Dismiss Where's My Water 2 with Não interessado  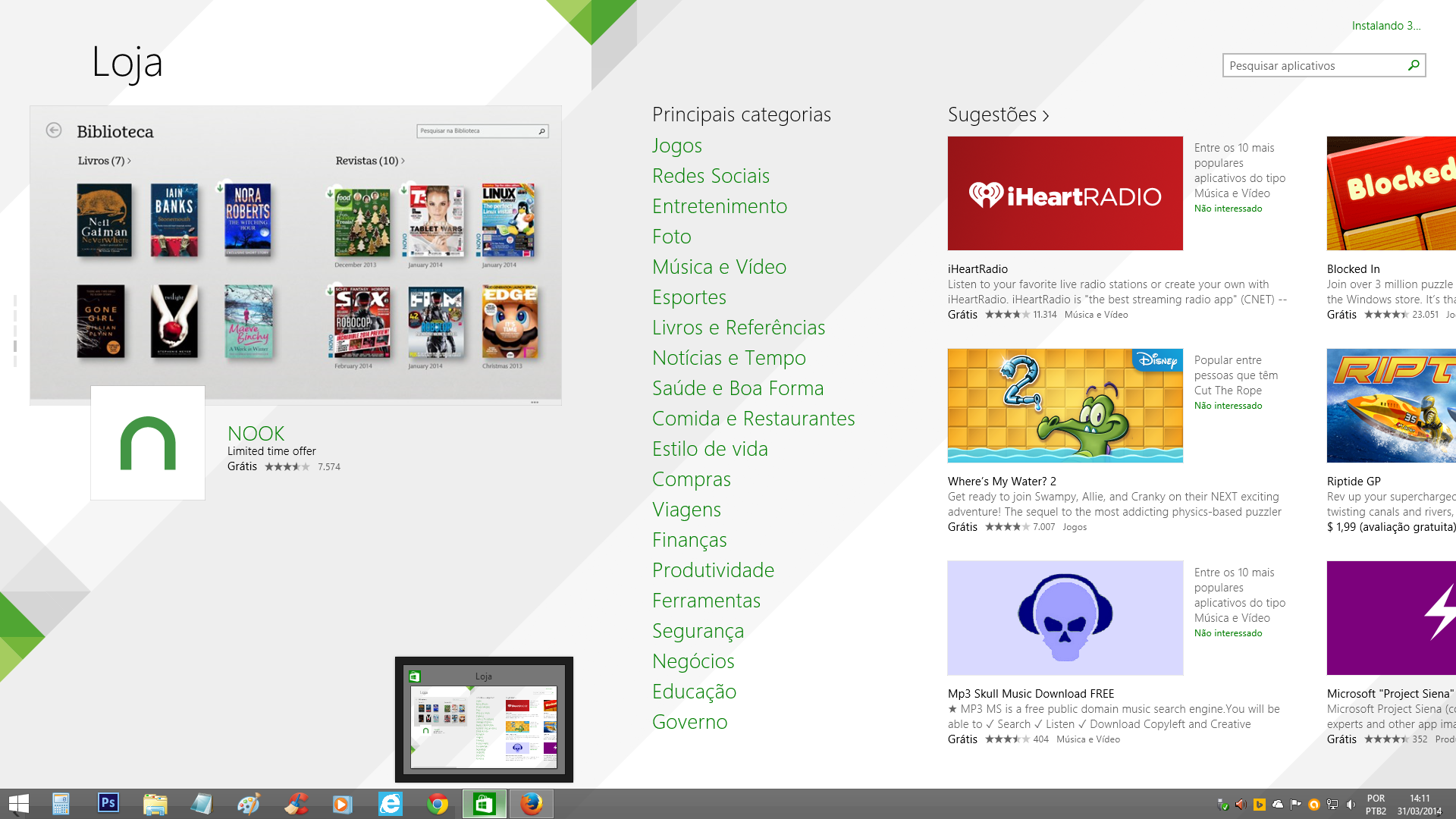(x=1228, y=406)
